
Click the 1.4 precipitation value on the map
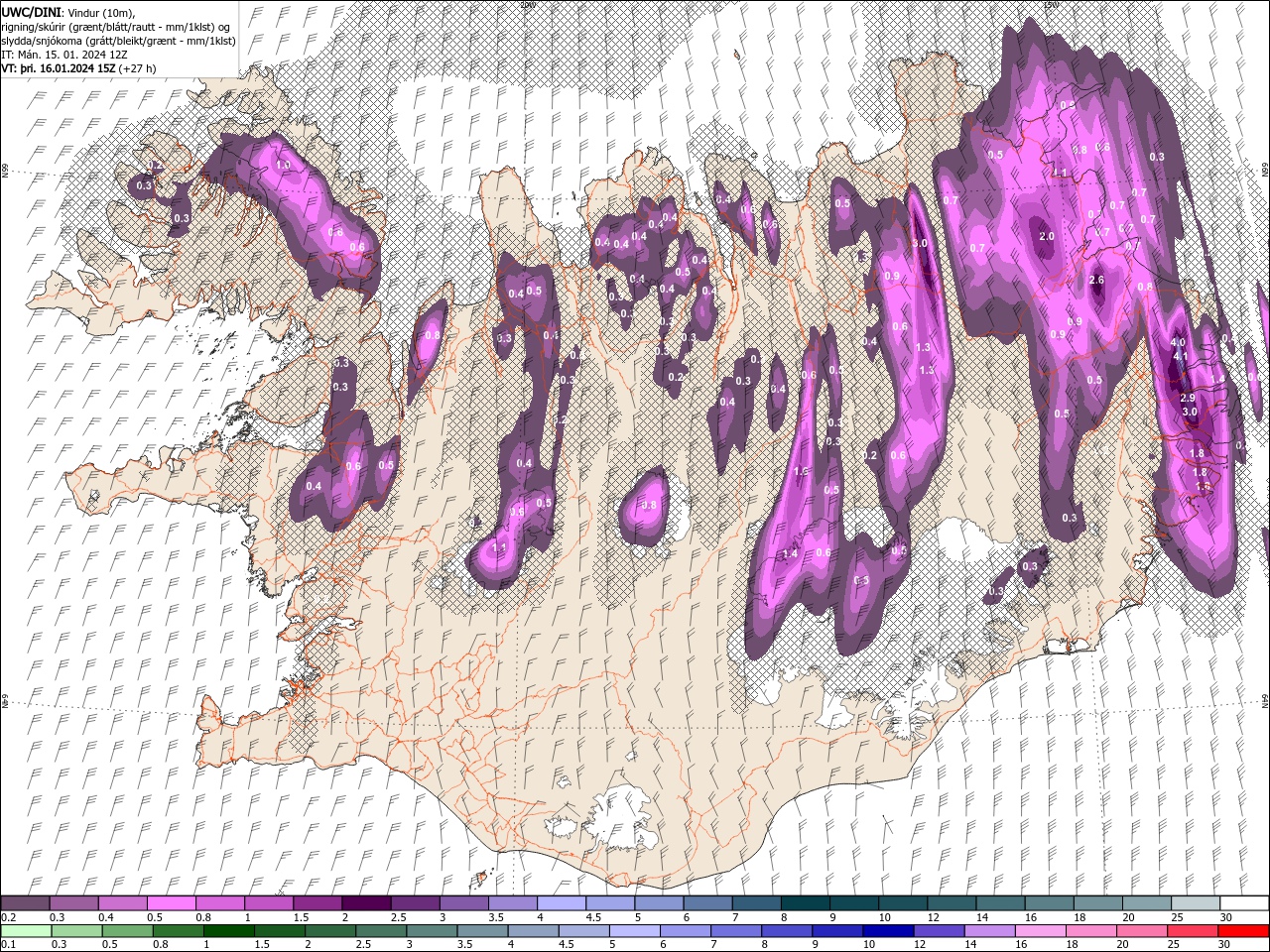(791, 553)
